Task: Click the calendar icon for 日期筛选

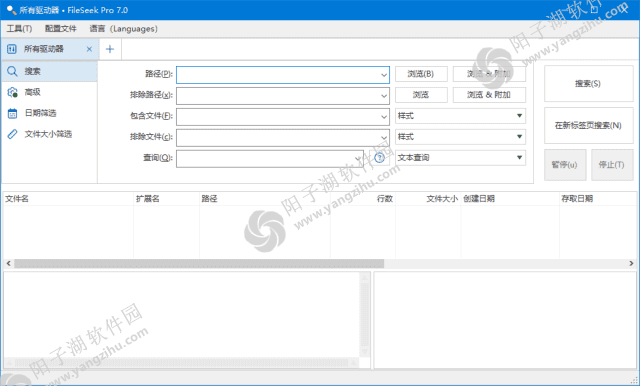Action: (x=12, y=113)
